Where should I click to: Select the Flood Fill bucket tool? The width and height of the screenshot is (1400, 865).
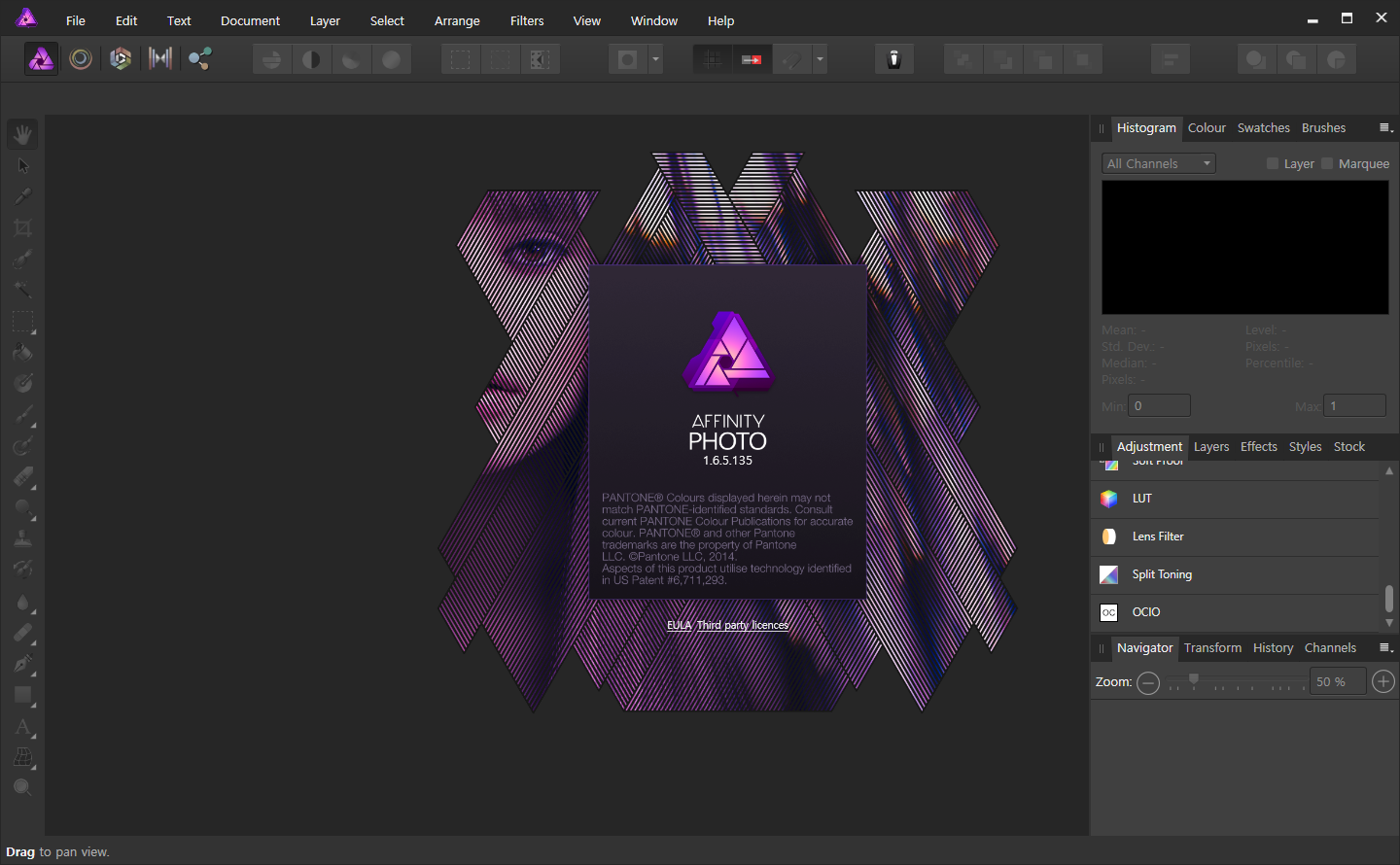[x=23, y=352]
